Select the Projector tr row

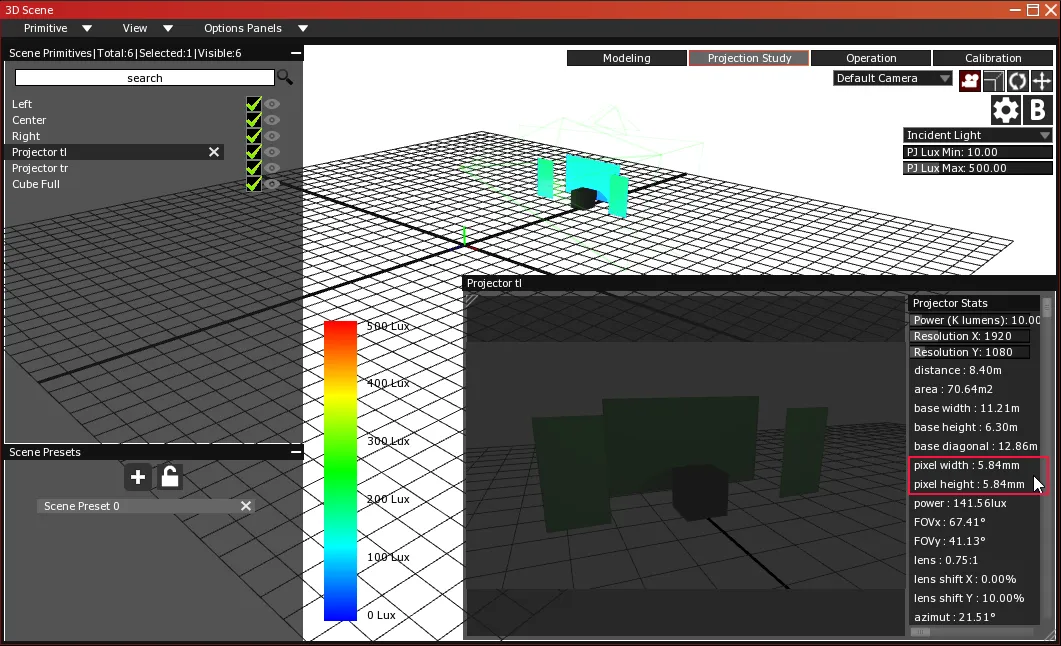tap(114, 168)
